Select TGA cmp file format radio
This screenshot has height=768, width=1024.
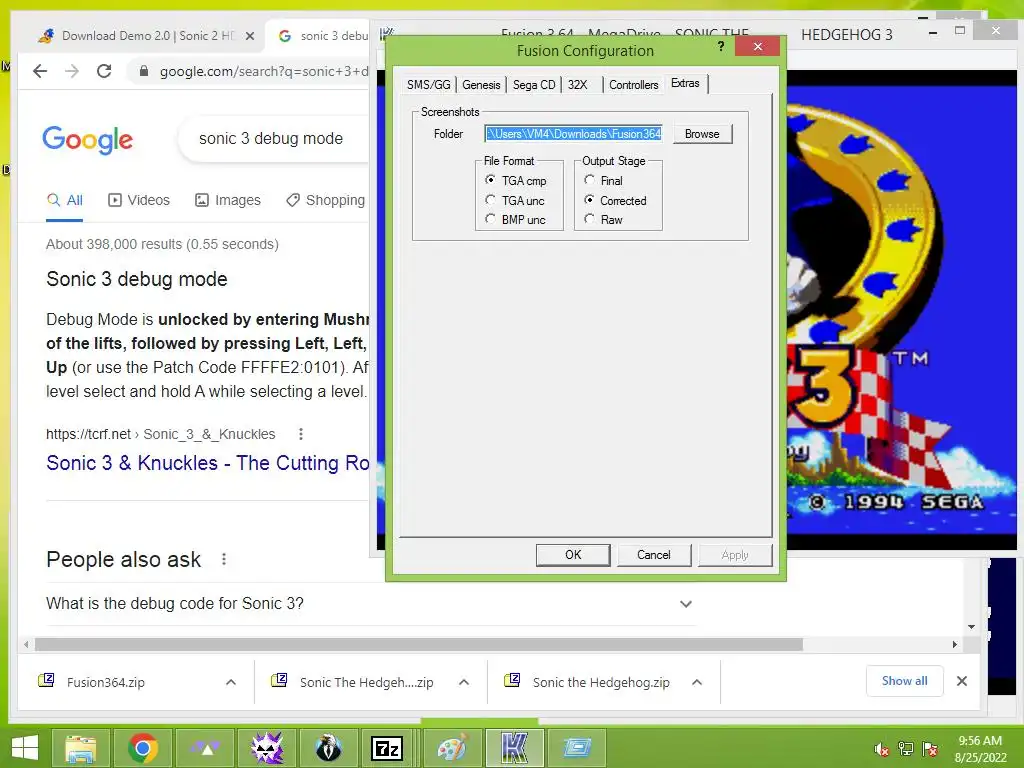(x=490, y=180)
